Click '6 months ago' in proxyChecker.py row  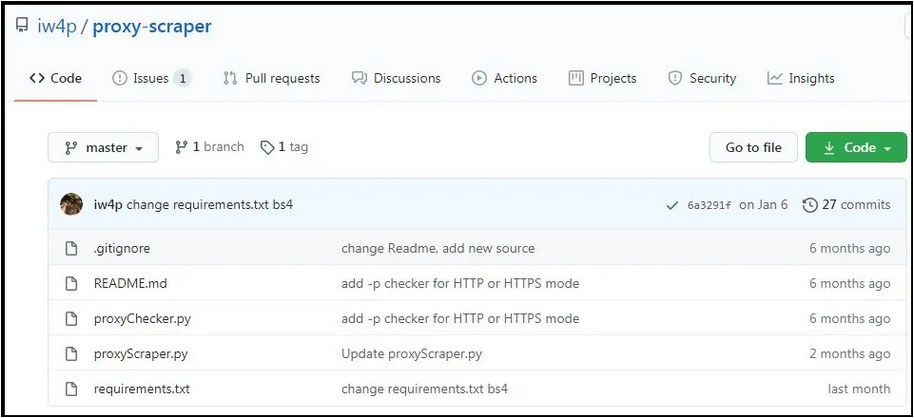[850, 319]
